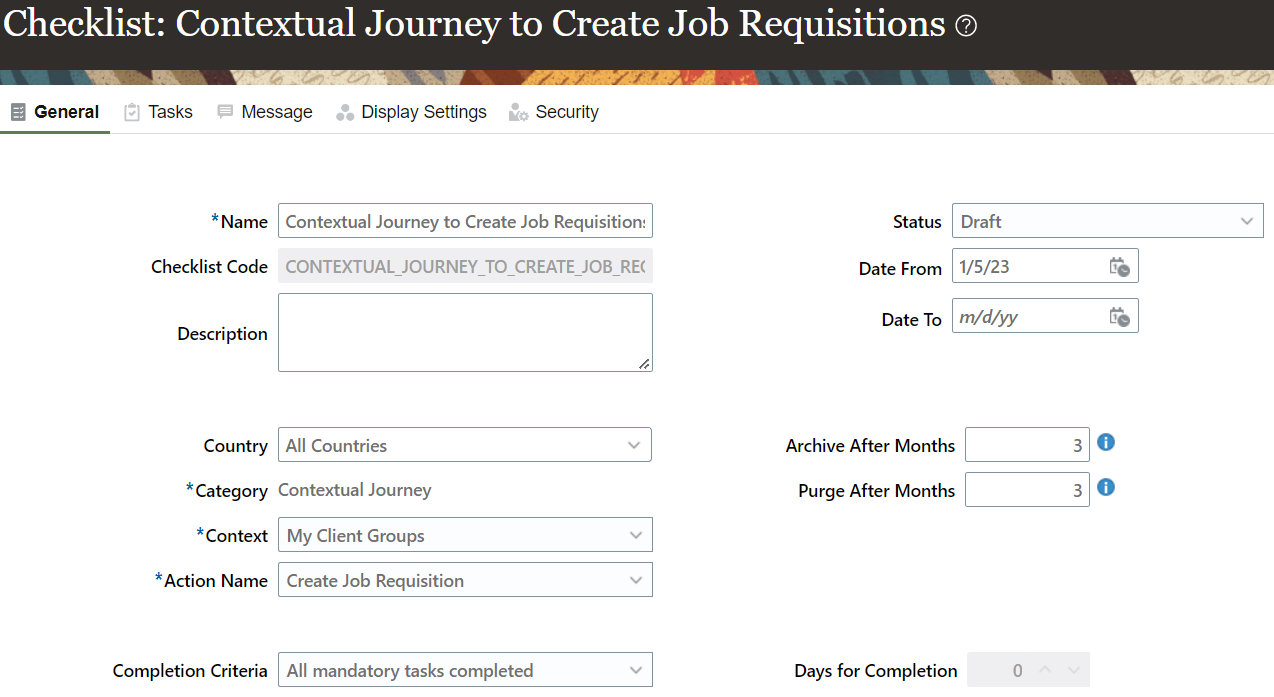This screenshot has height=697, width=1274.
Task: Focus the Archive After Months field
Action: click(1026, 445)
